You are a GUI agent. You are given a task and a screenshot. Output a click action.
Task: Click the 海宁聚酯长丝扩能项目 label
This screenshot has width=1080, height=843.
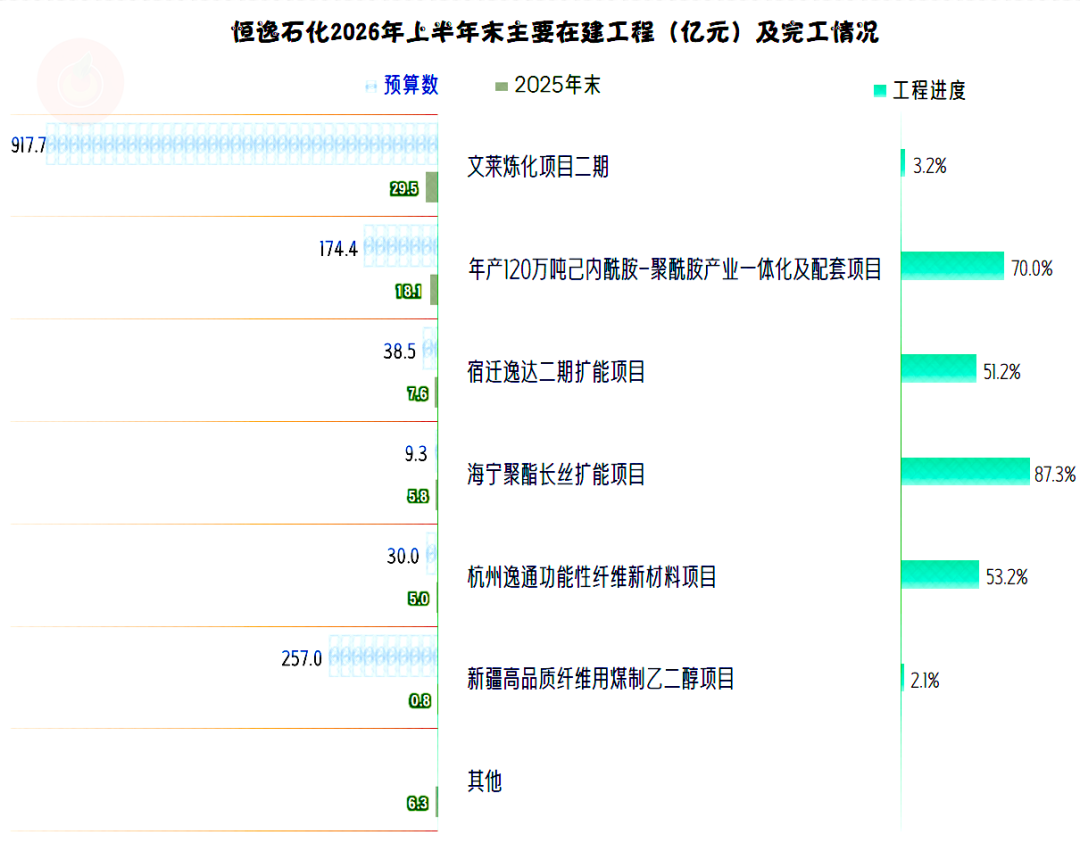pos(556,474)
